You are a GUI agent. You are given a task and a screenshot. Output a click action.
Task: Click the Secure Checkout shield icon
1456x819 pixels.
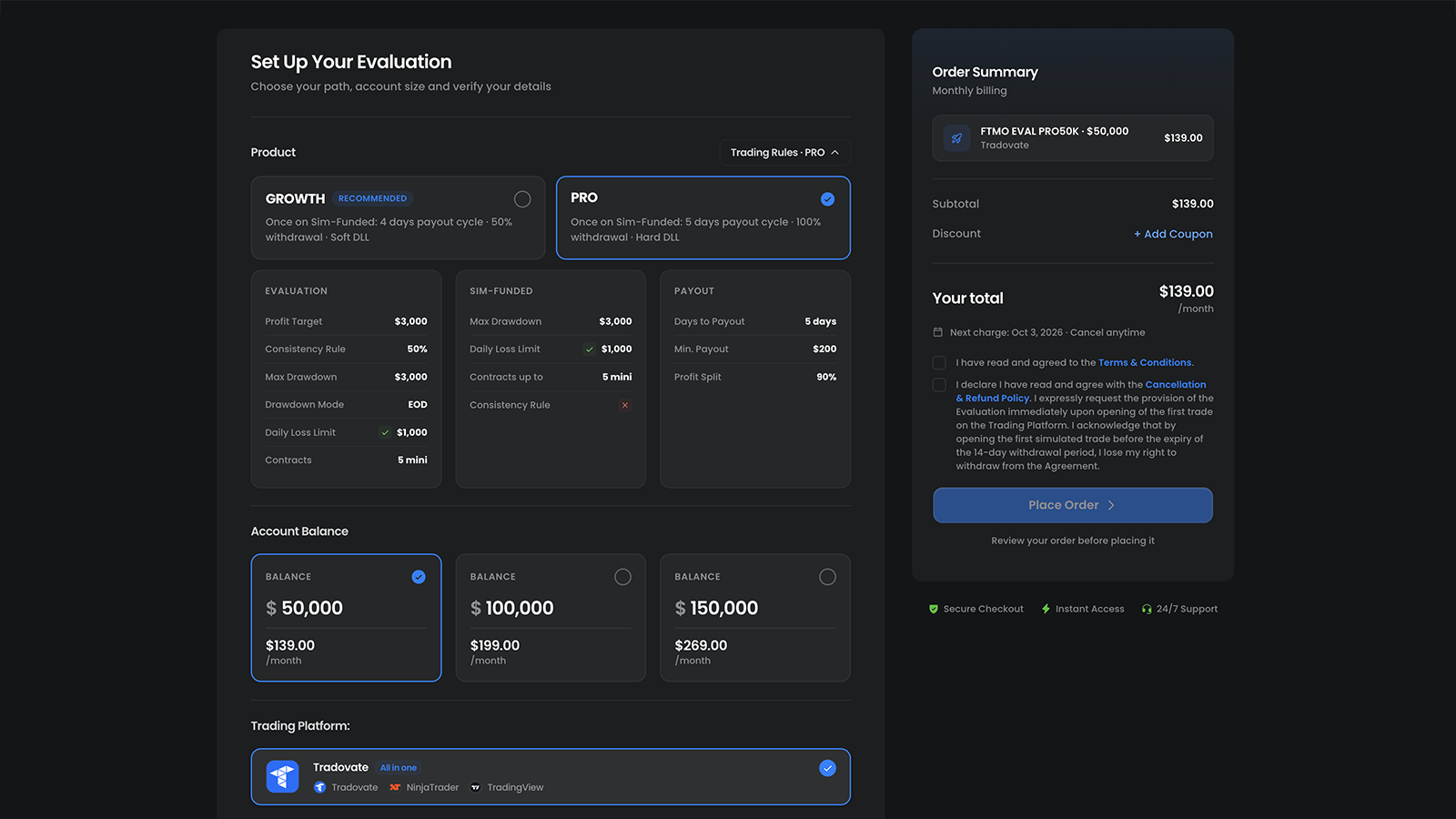pyautogui.click(x=934, y=609)
